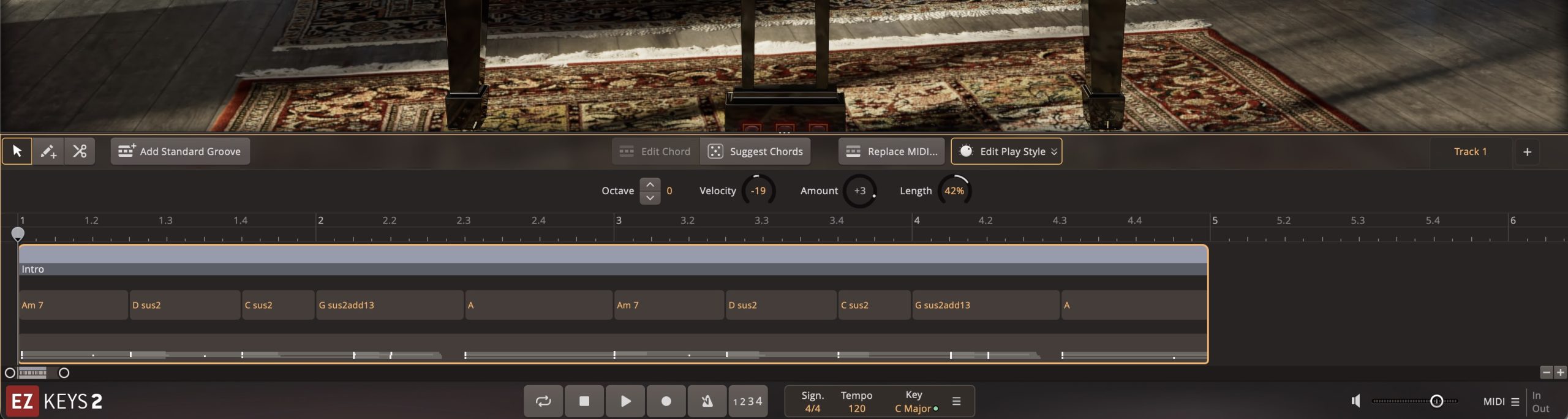
Task: Open the MIDI settings menu
Action: (1501, 402)
